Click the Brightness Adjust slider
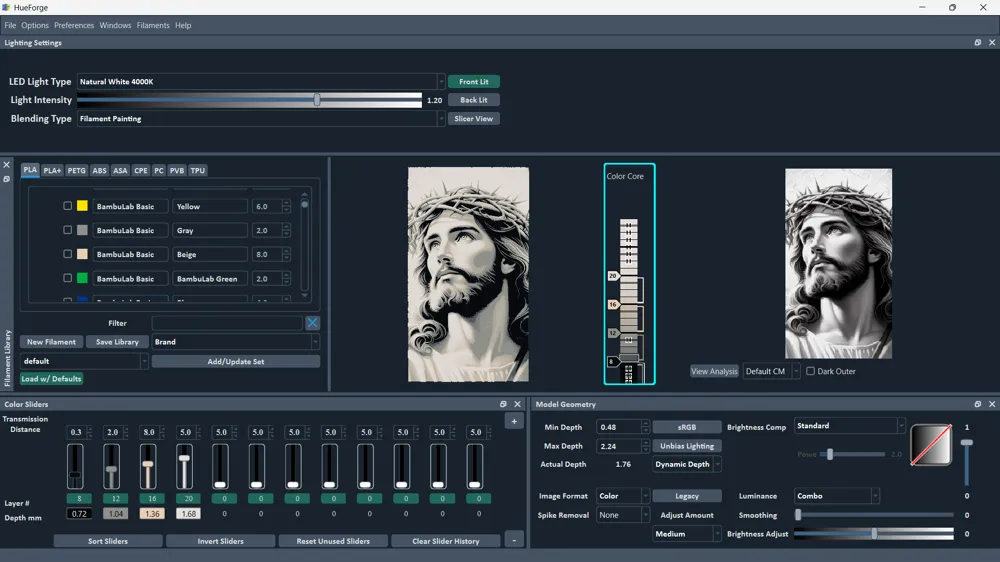Viewport: 1000px width, 562px height. point(874,534)
